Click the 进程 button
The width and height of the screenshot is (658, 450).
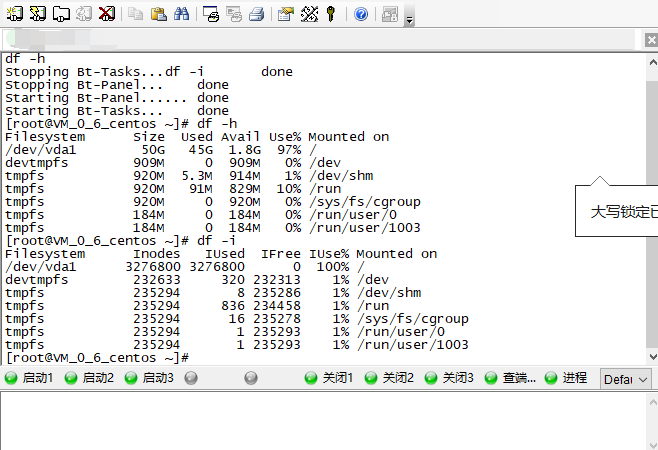[566, 378]
